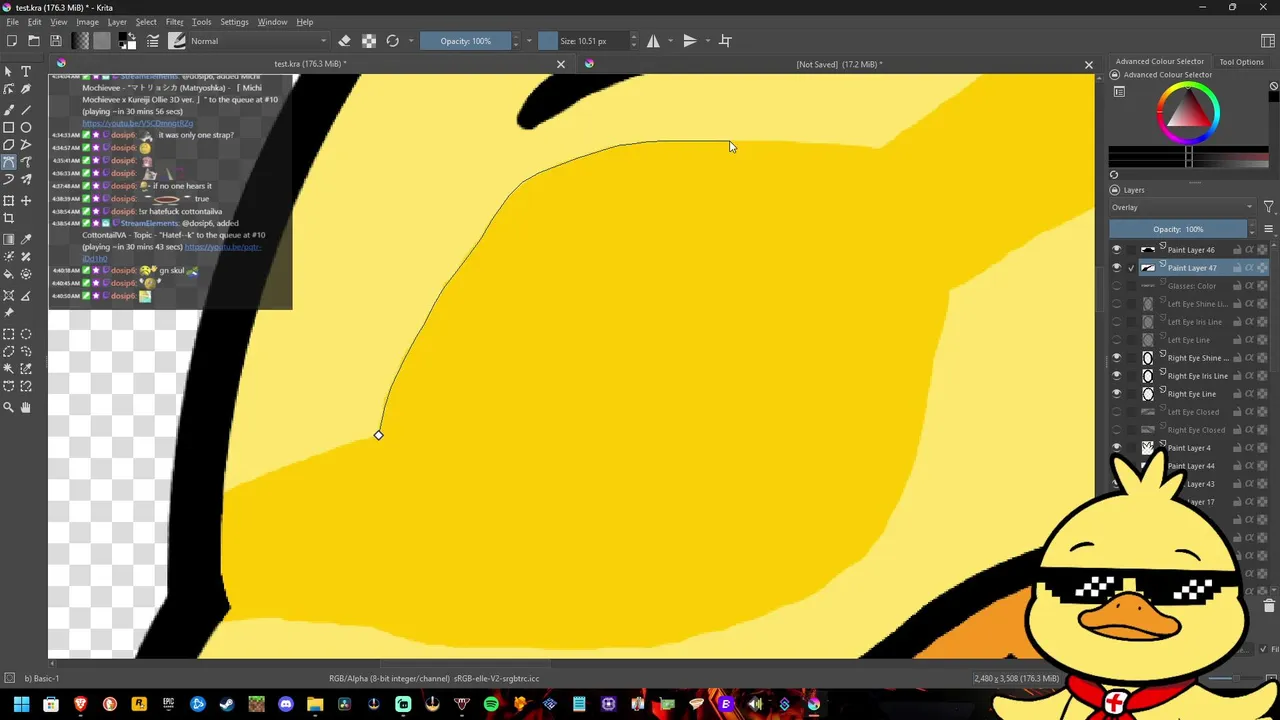Open the layer filter funnel icon
Screen dimensions: 1280x720
[1269, 207]
